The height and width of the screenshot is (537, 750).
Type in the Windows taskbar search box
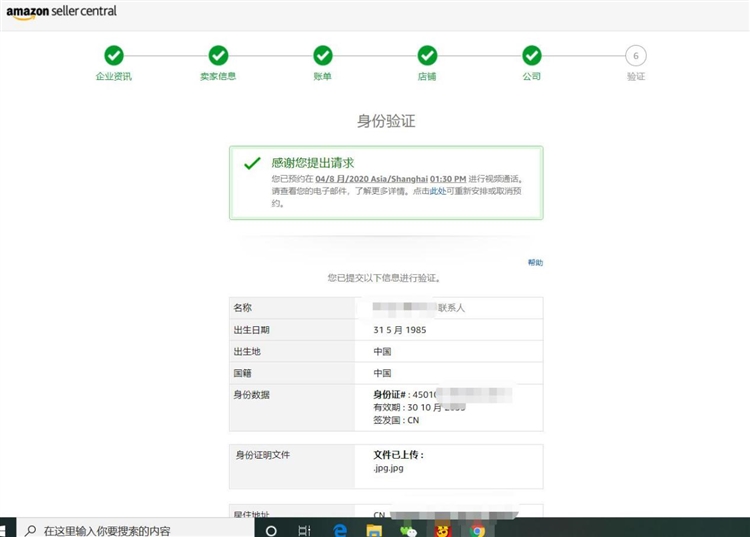(x=130, y=530)
